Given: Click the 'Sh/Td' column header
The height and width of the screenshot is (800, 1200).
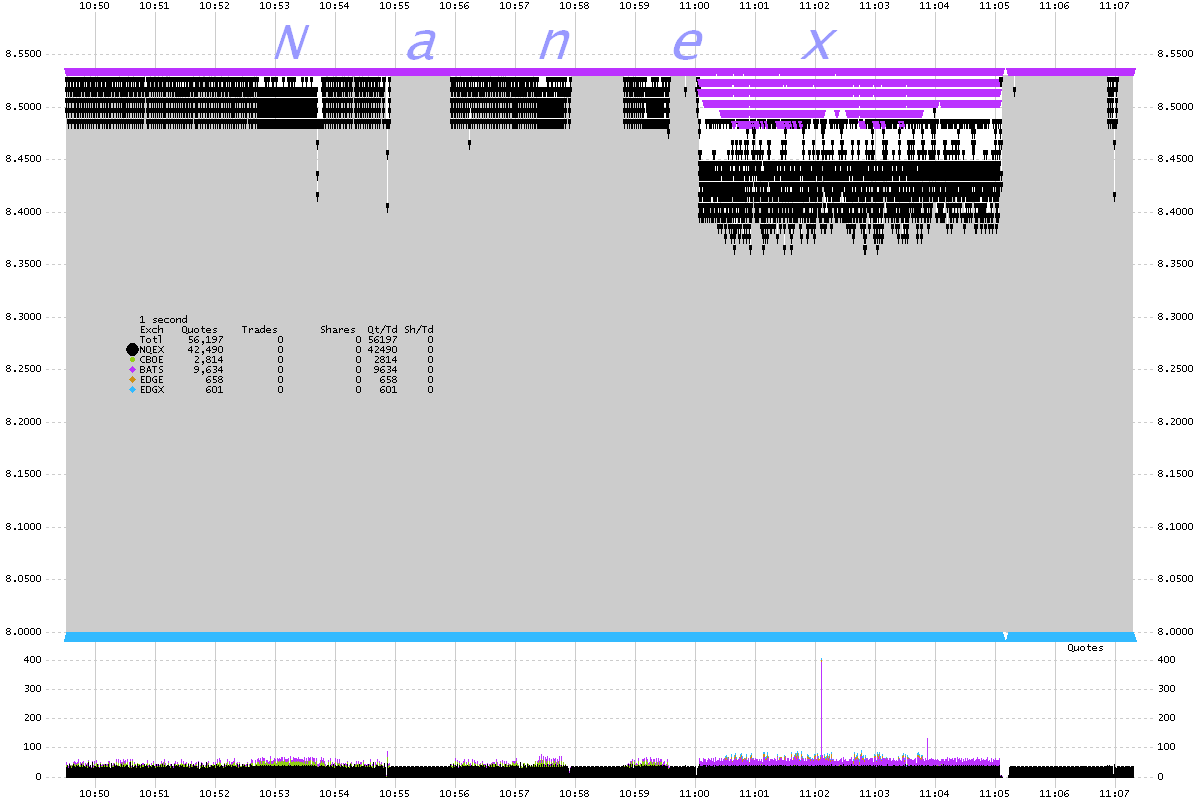Looking at the screenshot, I should pyautogui.click(x=418, y=330).
